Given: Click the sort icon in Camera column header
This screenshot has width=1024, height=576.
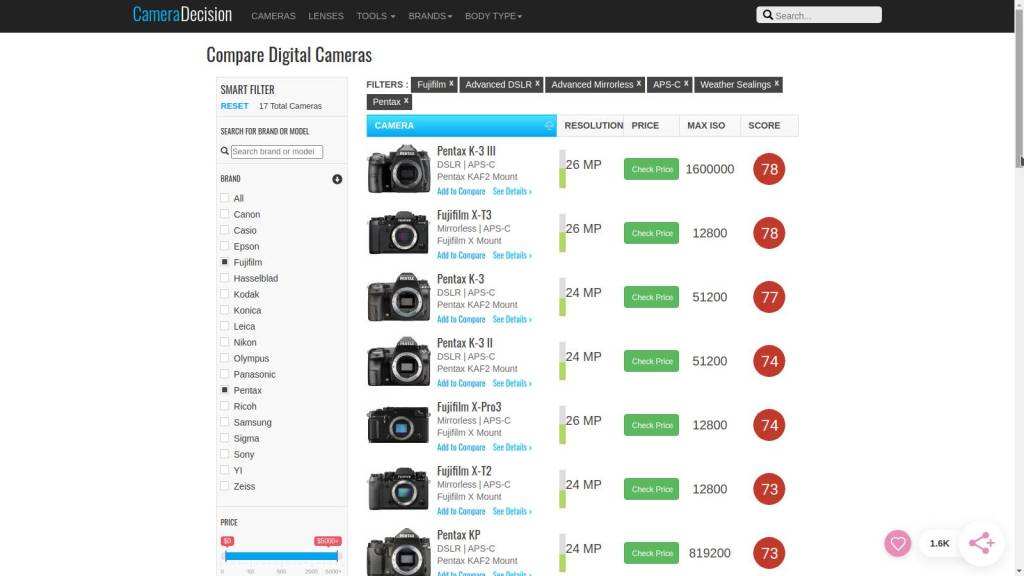Looking at the screenshot, I should [x=549, y=125].
